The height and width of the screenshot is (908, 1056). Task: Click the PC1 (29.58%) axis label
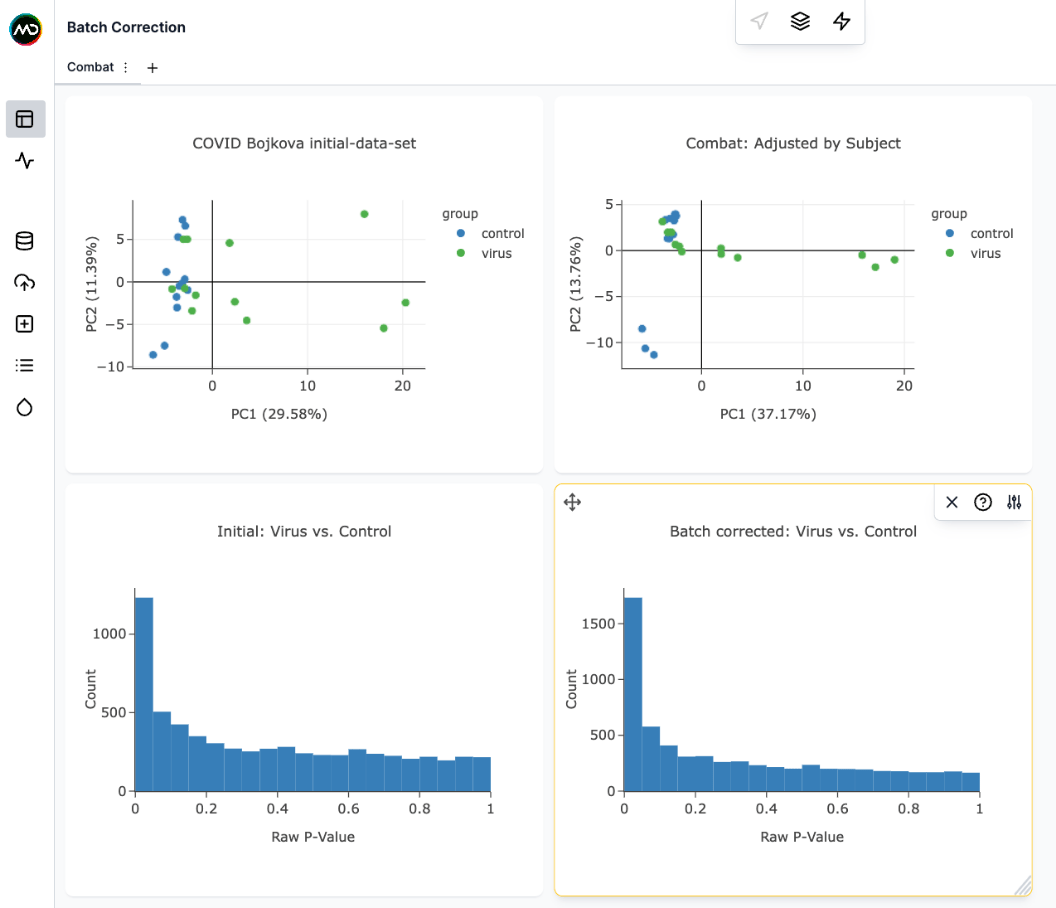point(279,414)
